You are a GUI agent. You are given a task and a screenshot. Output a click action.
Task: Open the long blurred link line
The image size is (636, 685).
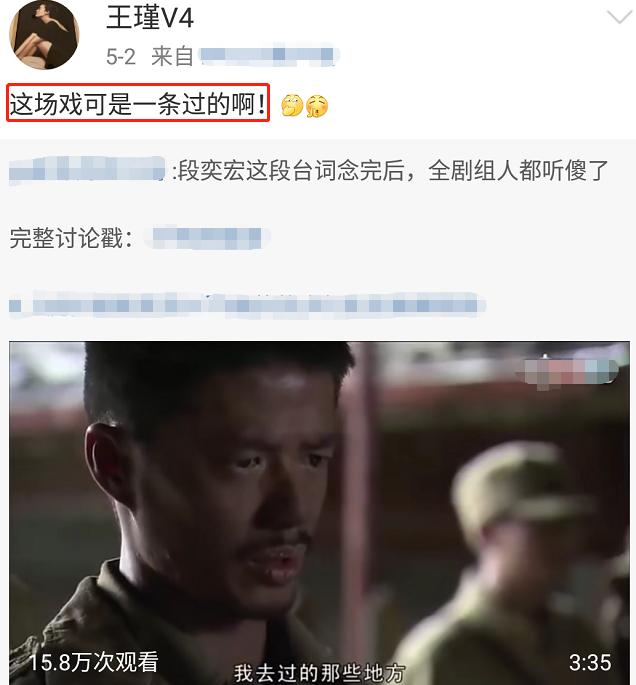tap(247, 304)
